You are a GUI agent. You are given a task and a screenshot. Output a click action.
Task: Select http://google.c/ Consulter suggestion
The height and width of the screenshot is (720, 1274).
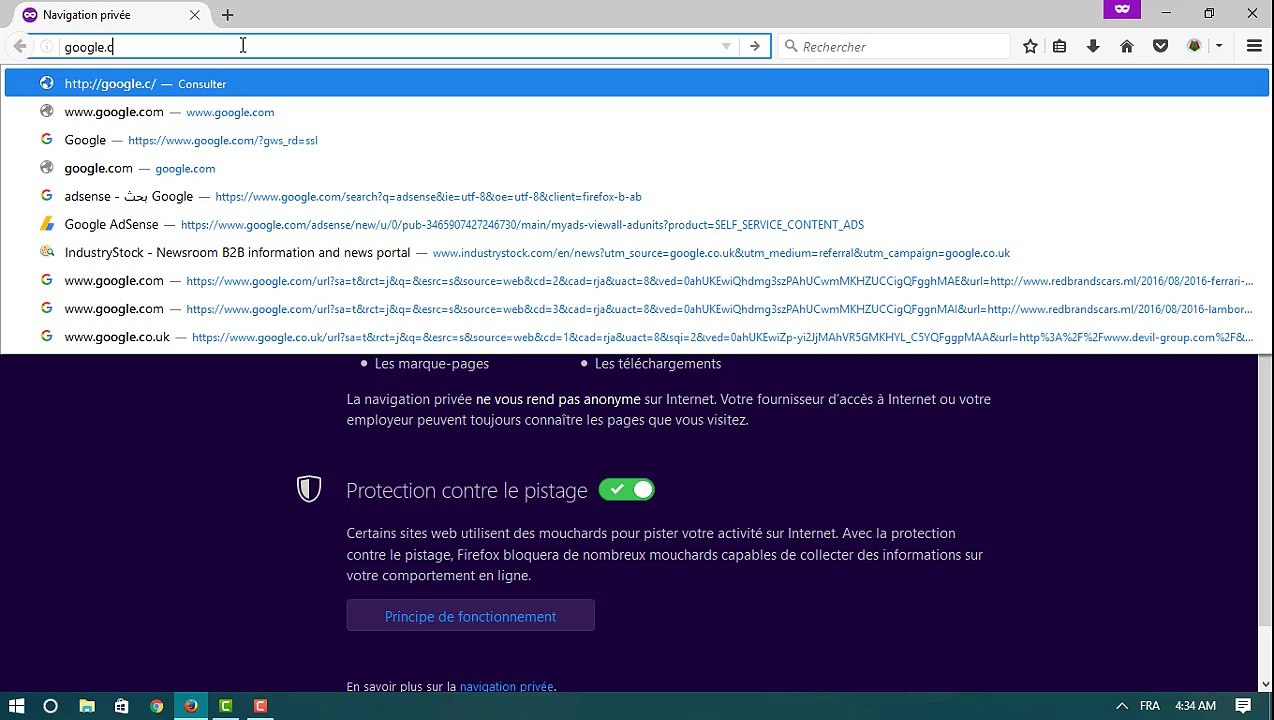point(637,84)
